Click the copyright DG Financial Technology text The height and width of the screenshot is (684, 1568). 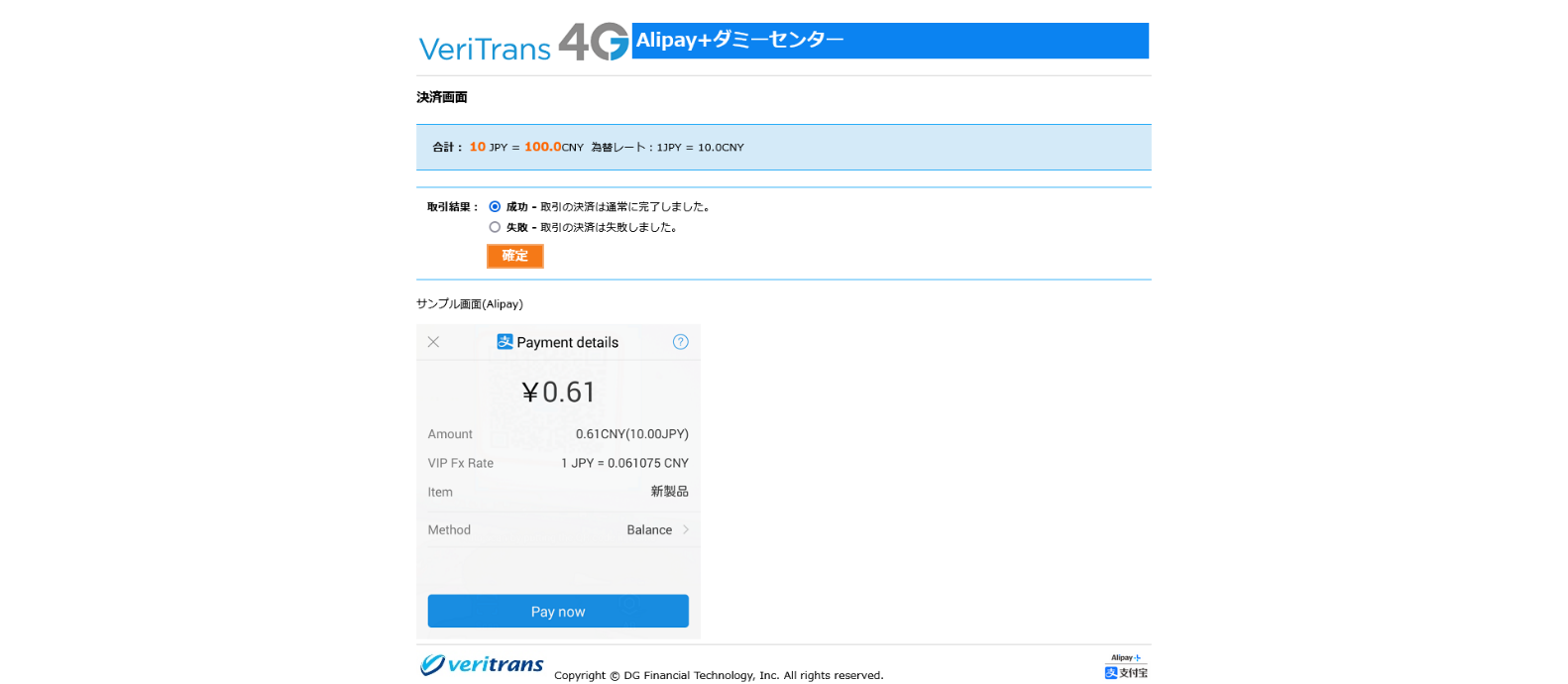click(x=719, y=675)
